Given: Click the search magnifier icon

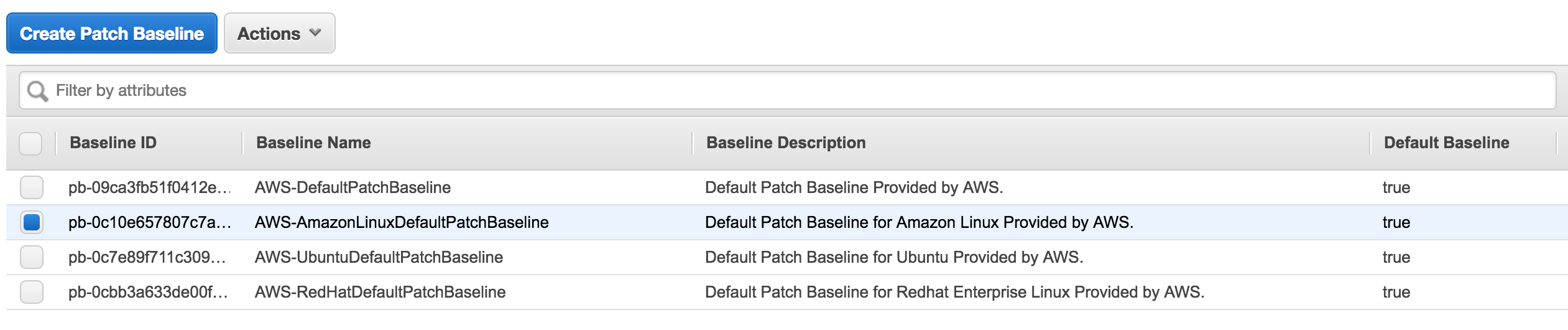Looking at the screenshot, I should (37, 91).
